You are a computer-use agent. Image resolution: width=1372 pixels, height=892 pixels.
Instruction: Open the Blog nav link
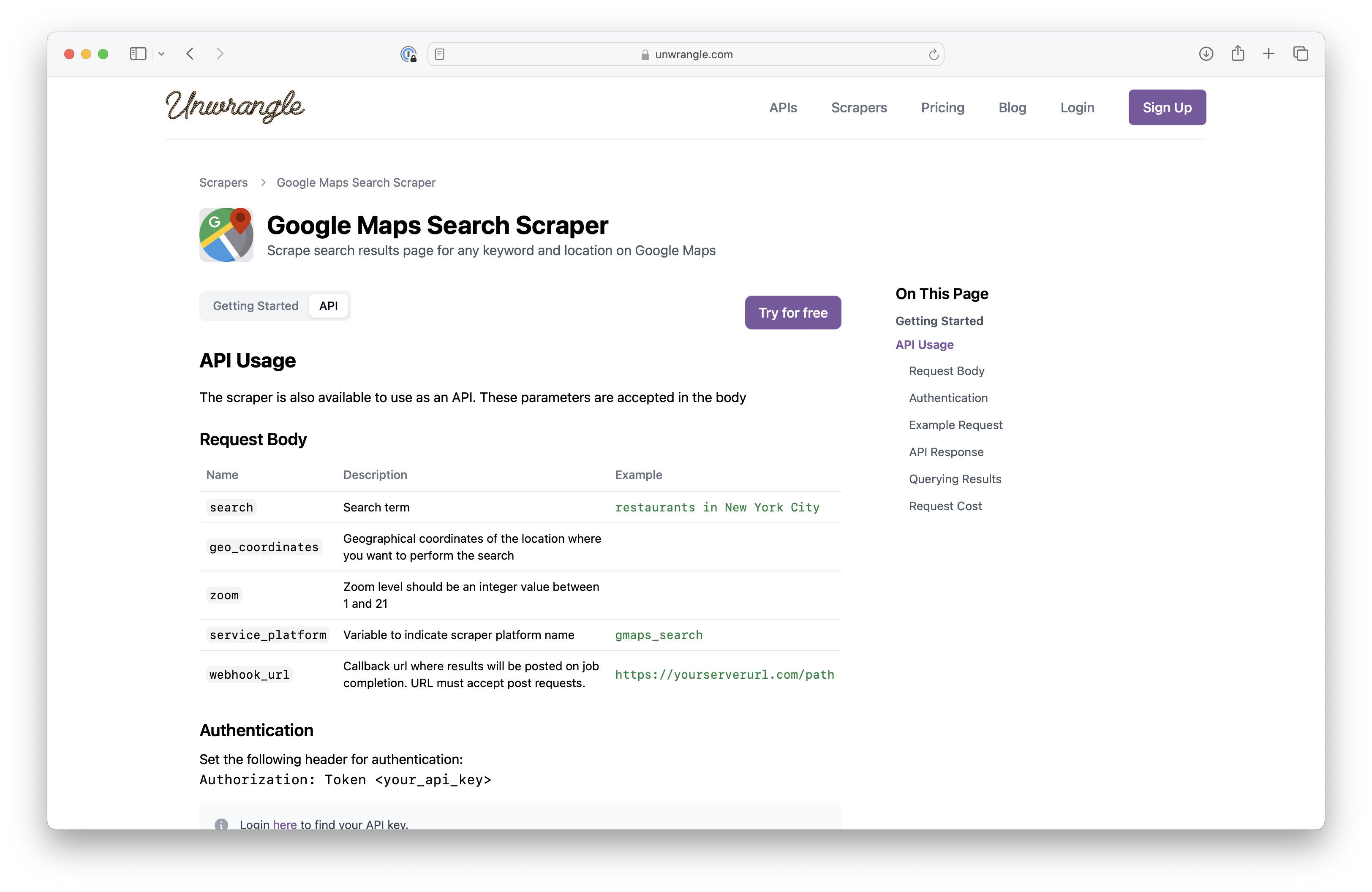(x=1012, y=108)
